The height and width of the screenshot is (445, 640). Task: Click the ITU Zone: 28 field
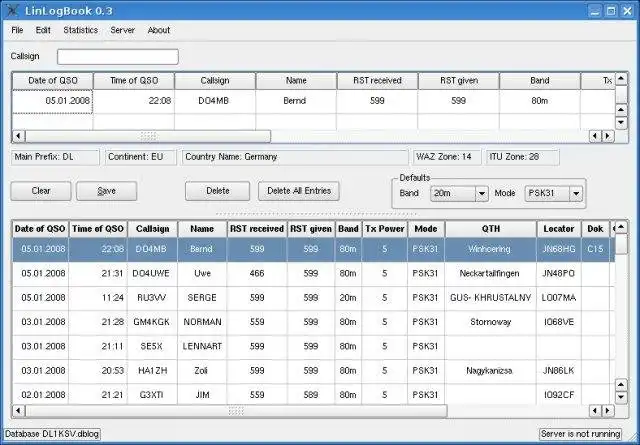[522, 157]
